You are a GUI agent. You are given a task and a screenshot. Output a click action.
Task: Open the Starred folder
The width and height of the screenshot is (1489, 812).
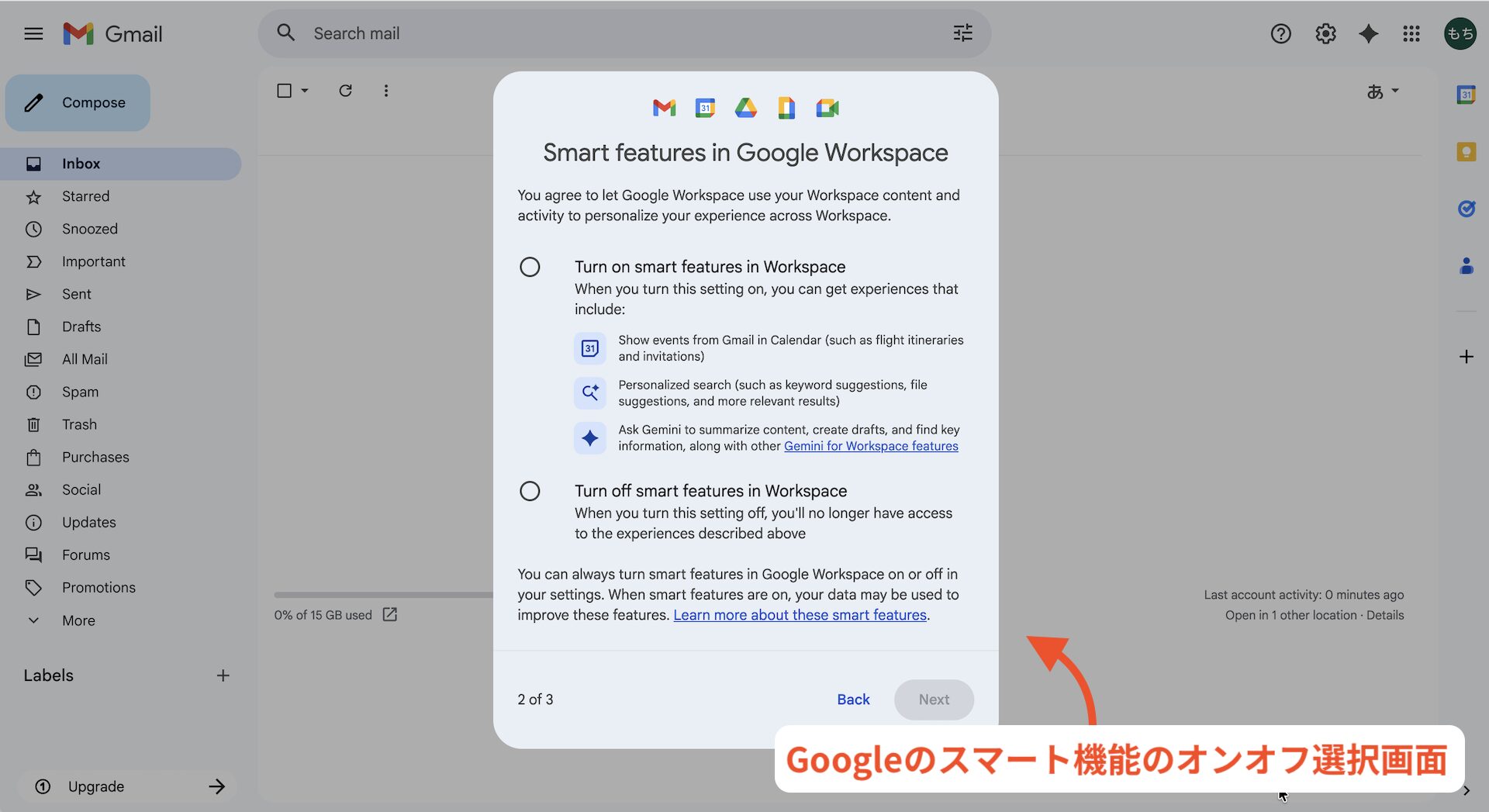[x=85, y=196]
